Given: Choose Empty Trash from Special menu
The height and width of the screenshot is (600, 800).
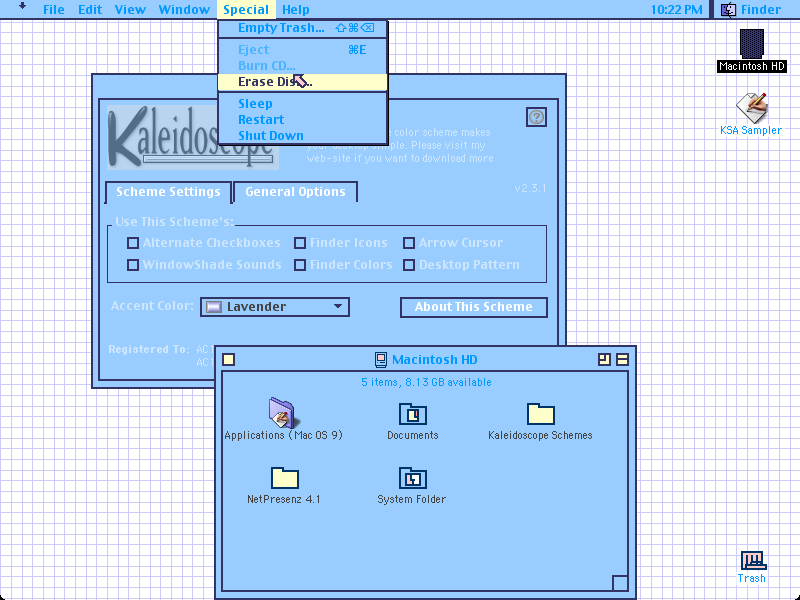Looking at the screenshot, I should coord(303,28).
